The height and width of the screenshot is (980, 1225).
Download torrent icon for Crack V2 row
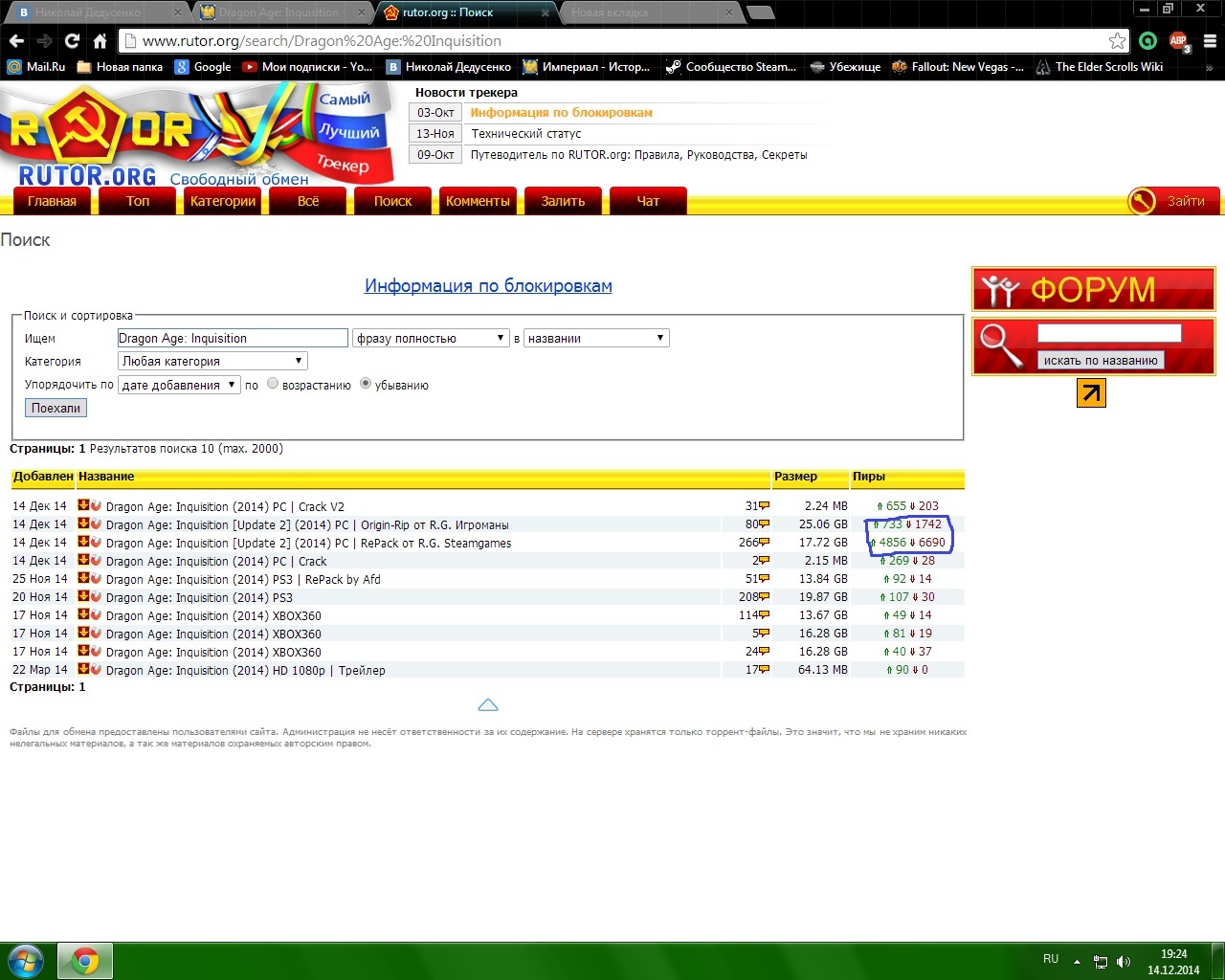click(83, 505)
